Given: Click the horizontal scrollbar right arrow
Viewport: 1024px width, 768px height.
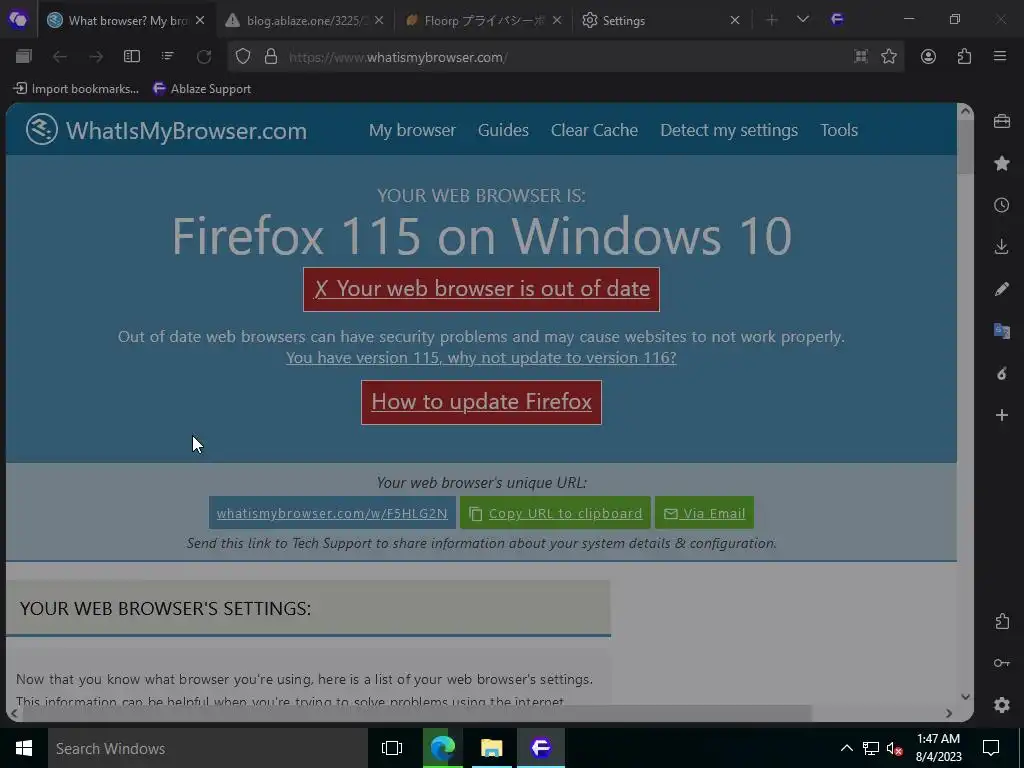Looking at the screenshot, I should [x=948, y=713].
